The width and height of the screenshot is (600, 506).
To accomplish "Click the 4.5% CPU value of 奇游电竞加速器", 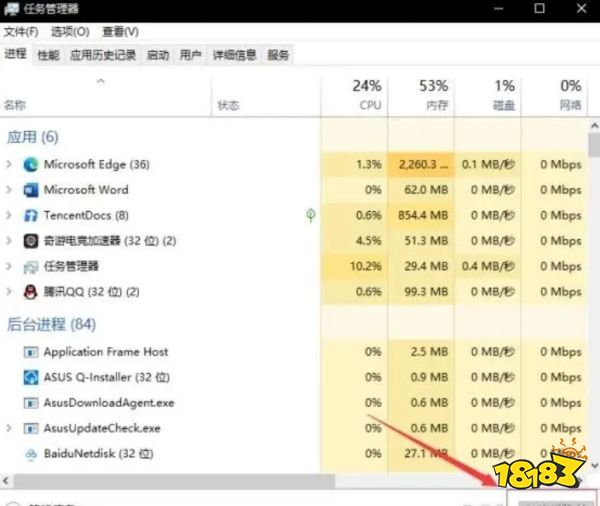I will pos(369,241).
